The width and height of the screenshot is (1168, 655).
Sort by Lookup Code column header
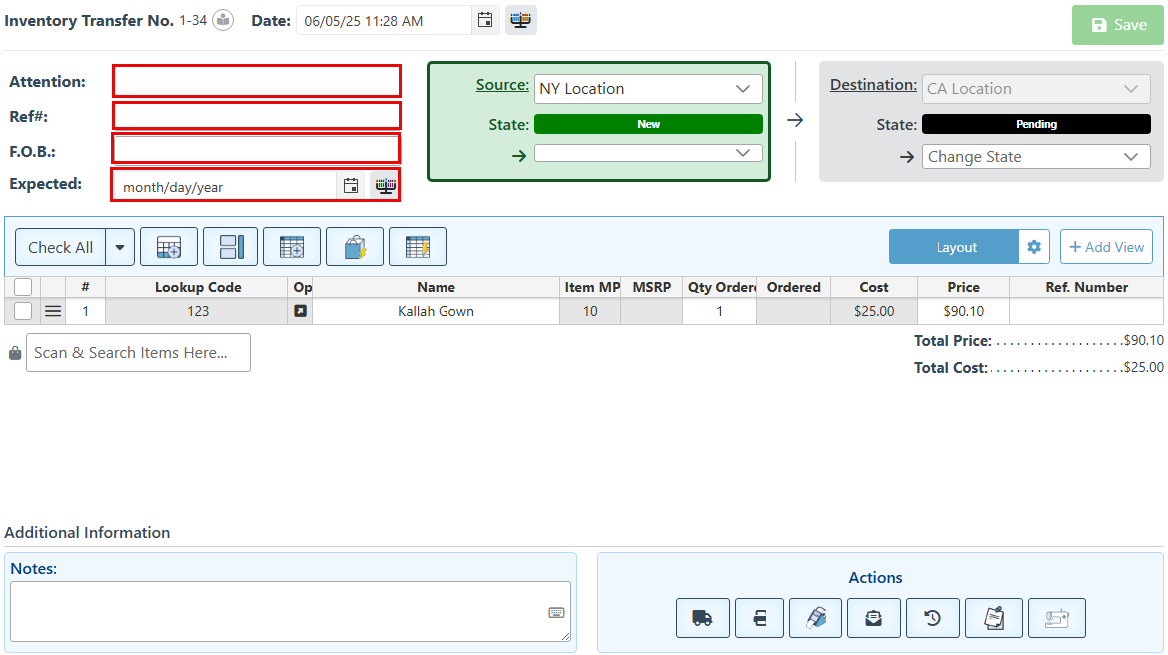point(197,287)
